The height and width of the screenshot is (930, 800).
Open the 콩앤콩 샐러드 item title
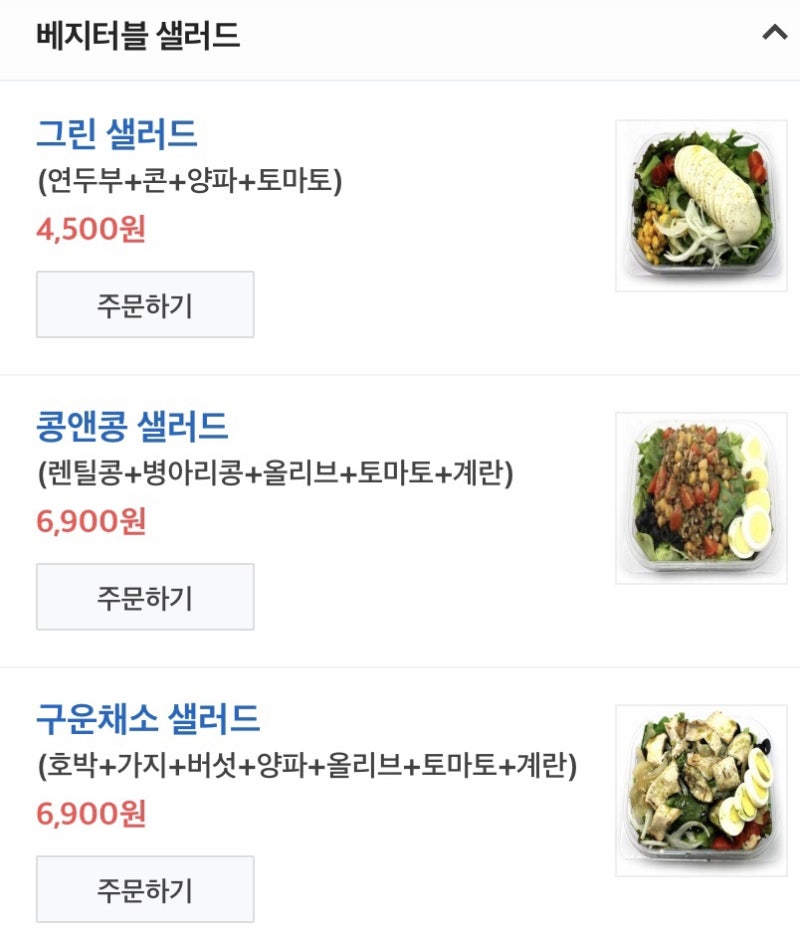[x=132, y=426]
